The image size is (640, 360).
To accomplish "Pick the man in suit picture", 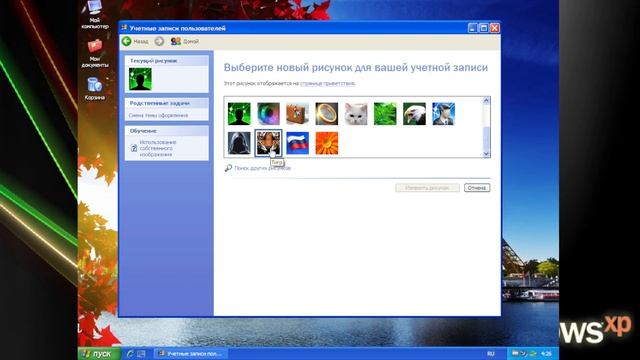I will pyautogui.click(x=444, y=113).
